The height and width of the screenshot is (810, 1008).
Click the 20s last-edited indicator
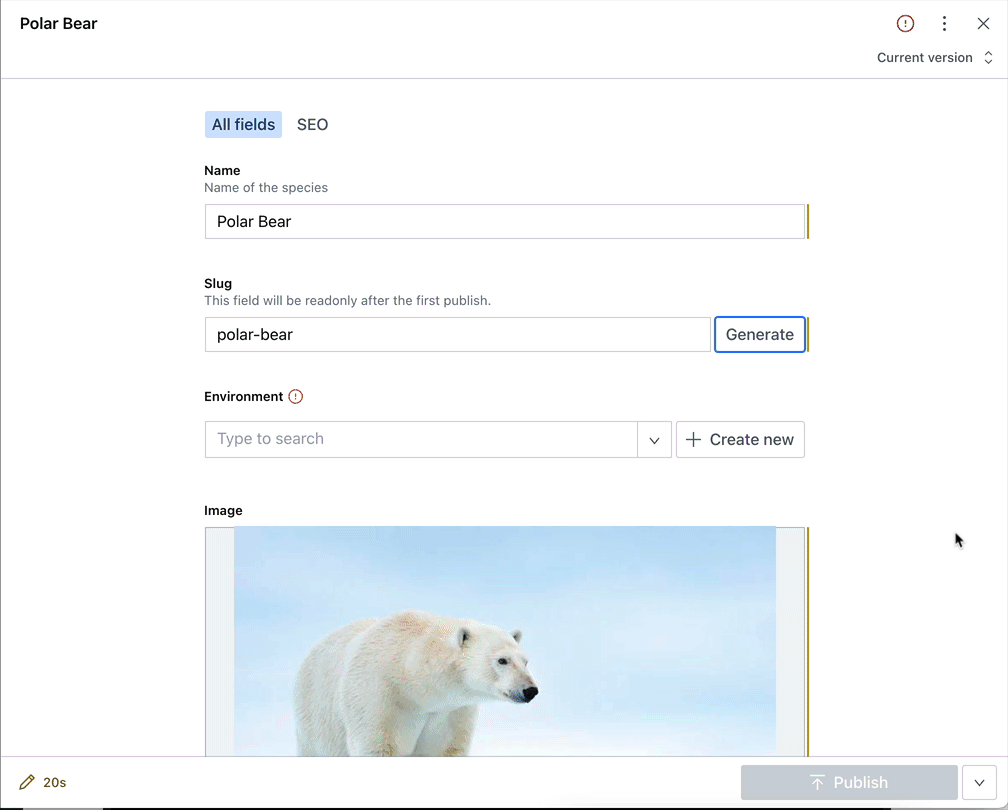pyautogui.click(x=55, y=782)
